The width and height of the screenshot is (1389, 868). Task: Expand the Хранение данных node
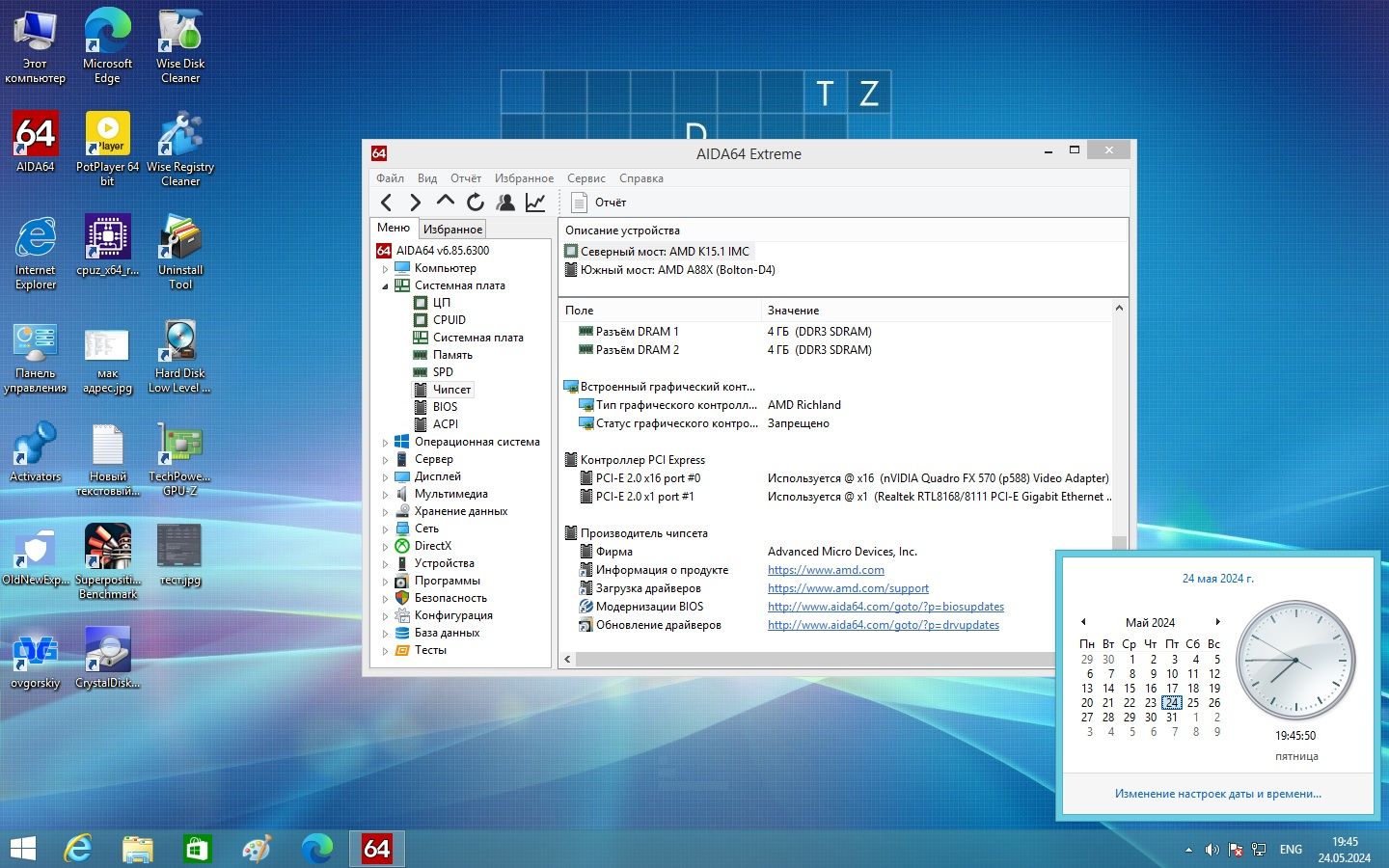pos(385,512)
